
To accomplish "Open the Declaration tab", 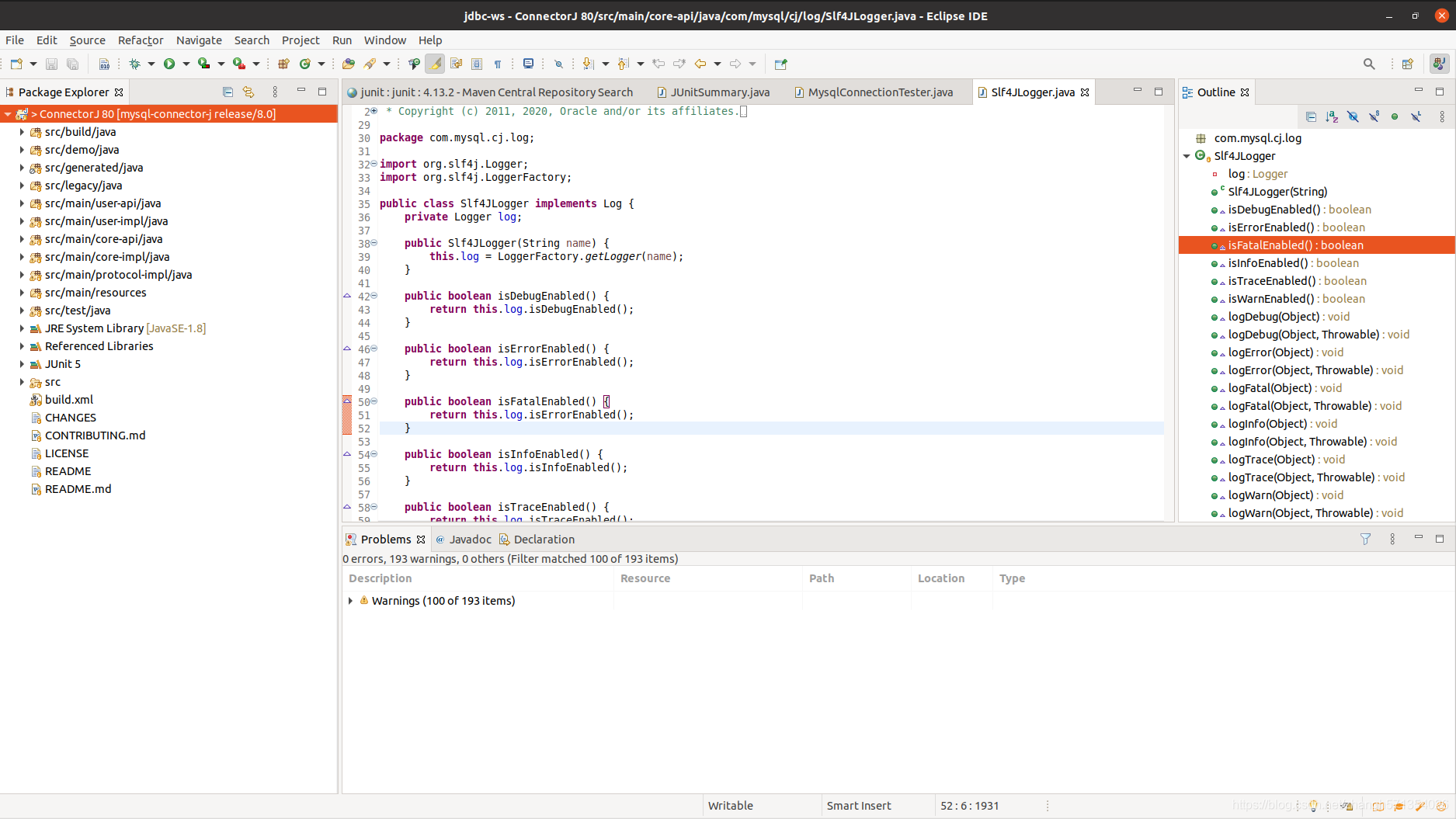I will [537, 540].
